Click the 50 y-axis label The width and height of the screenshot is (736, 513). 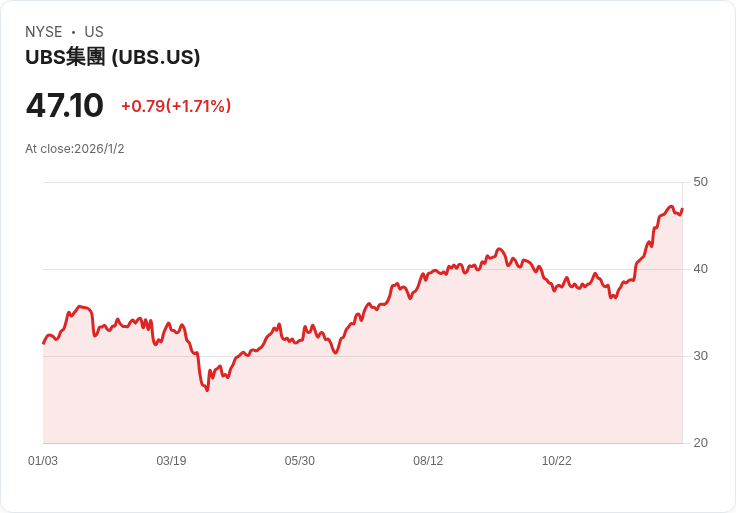pos(701,182)
